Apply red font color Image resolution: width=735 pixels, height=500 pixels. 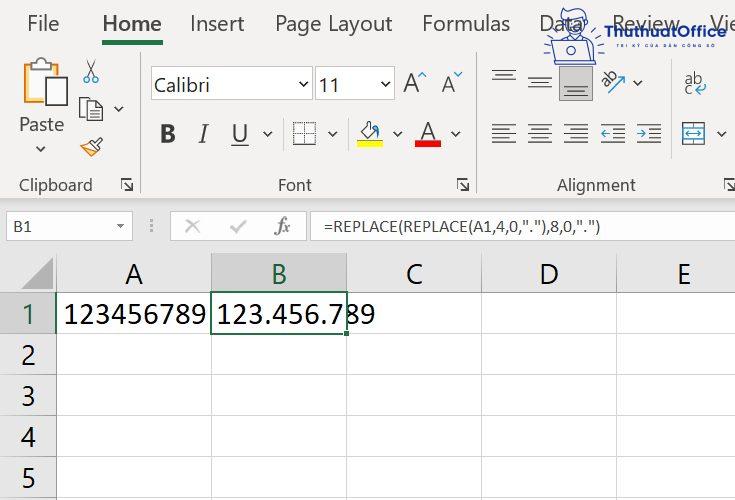click(428, 134)
